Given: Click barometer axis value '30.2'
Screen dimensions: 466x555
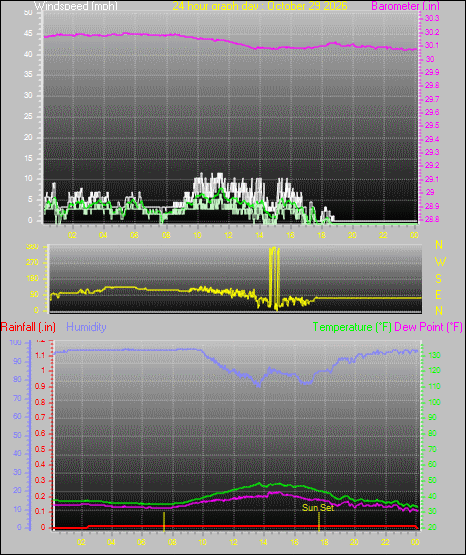Looking at the screenshot, I should [432, 32].
